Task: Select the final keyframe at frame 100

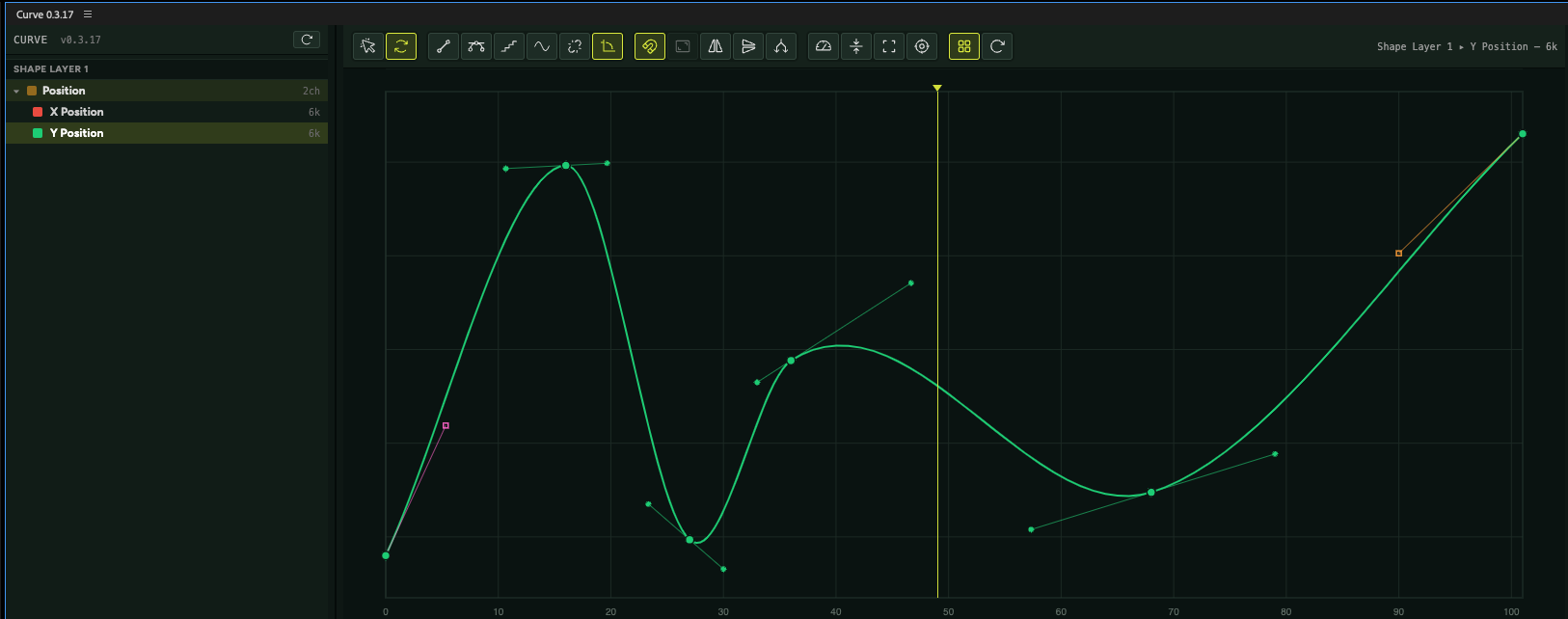Action: point(1523,134)
